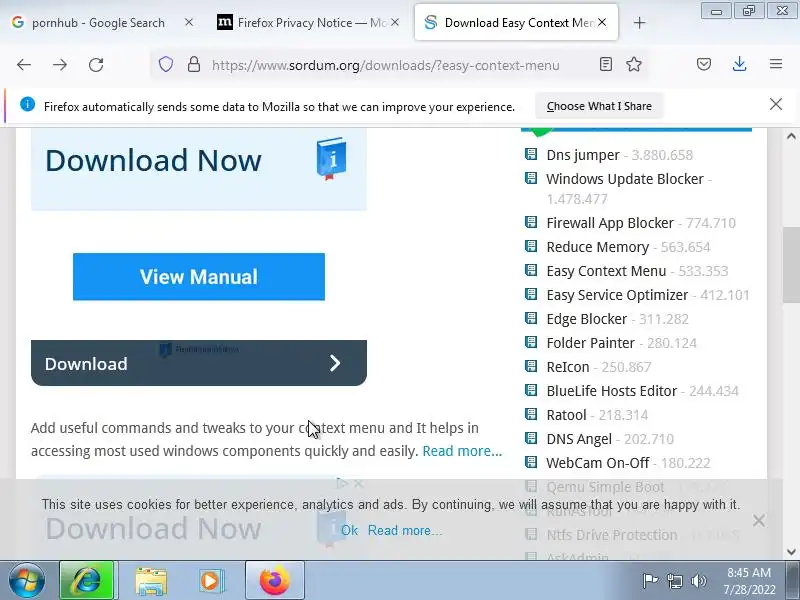Click the address bar URL field

pos(386,65)
